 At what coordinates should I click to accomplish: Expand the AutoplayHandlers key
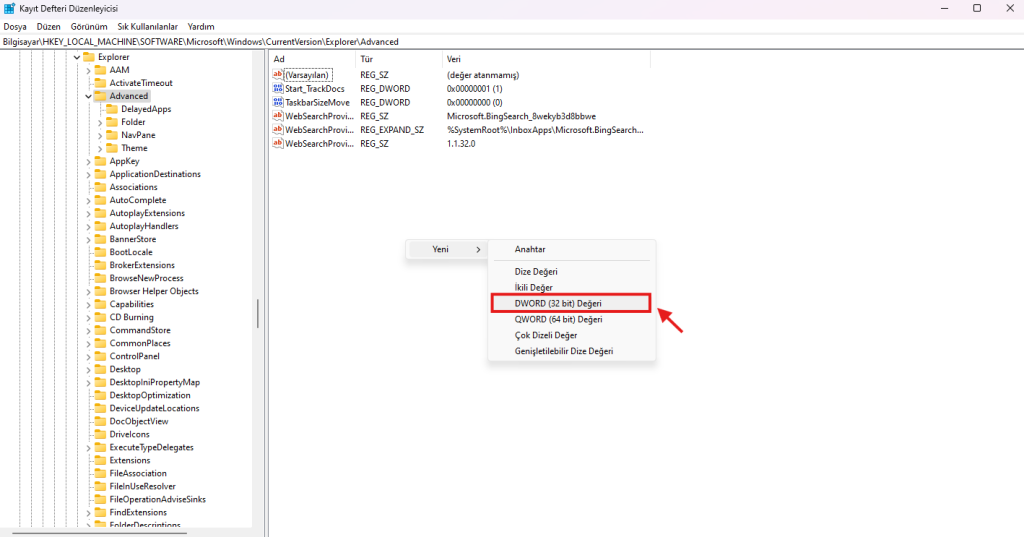88,226
